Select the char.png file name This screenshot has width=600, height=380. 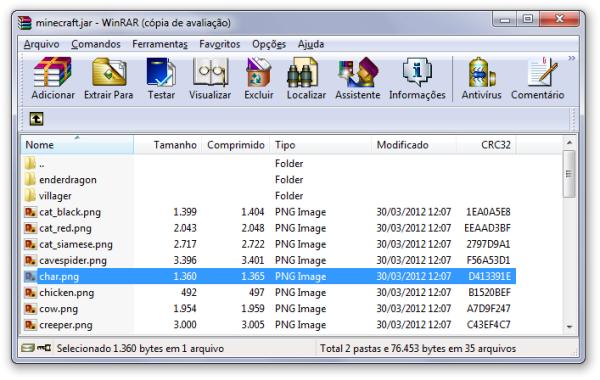click(59, 276)
